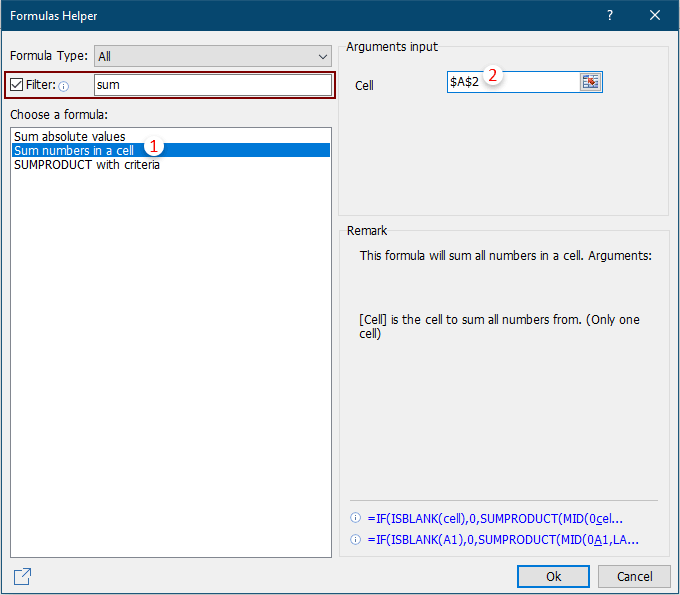The width and height of the screenshot is (680, 595).
Task: Open the Formula Type dropdown
Action: (213, 56)
